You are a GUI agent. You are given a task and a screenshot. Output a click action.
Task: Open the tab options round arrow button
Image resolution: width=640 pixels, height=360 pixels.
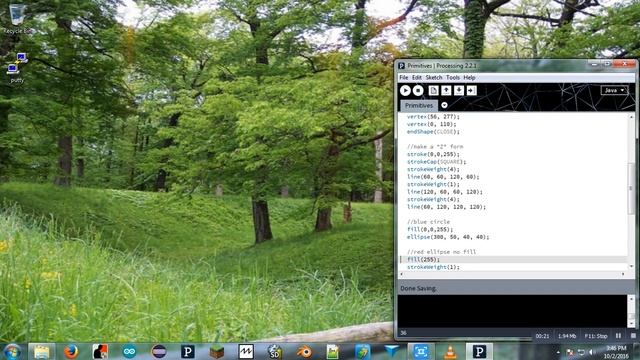click(444, 105)
